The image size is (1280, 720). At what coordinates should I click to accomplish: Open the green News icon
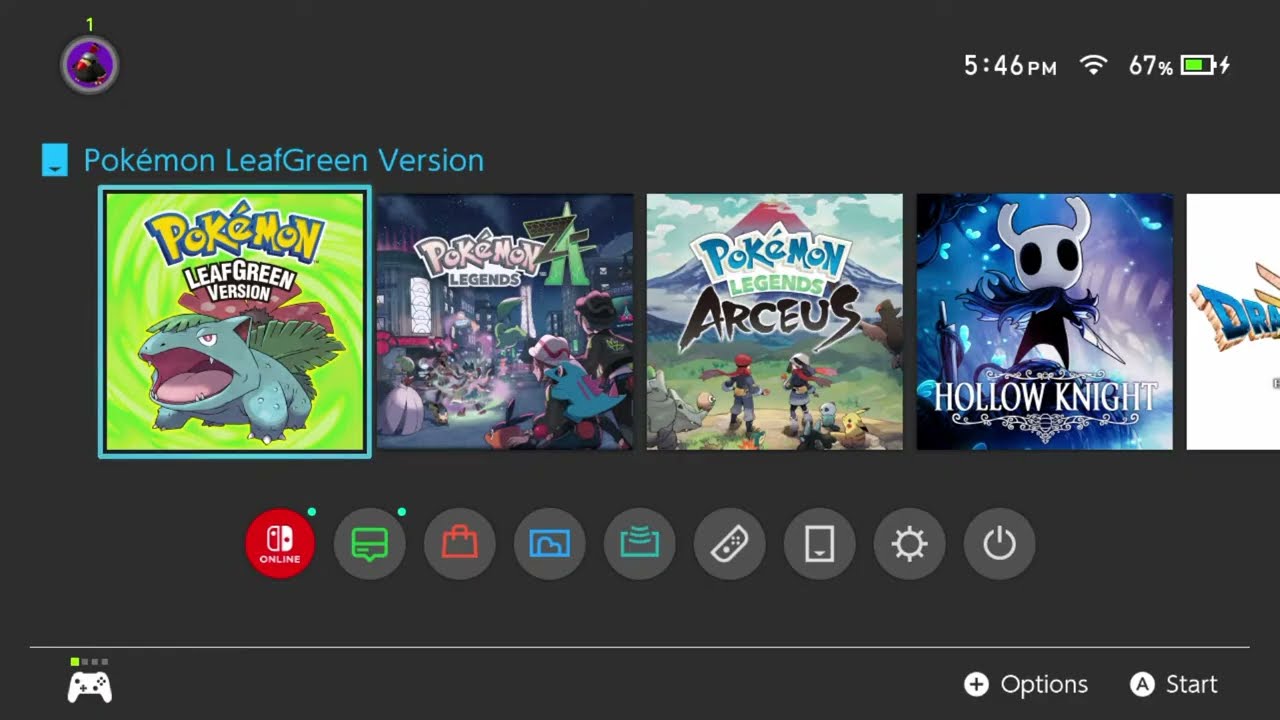[x=370, y=544]
